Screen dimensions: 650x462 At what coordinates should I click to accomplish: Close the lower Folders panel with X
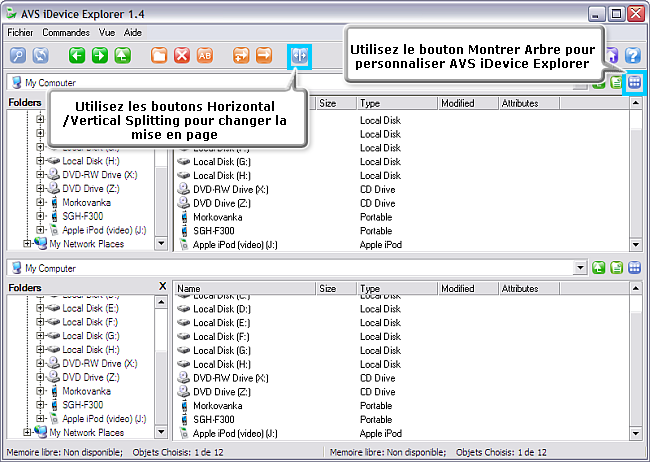tap(162, 286)
